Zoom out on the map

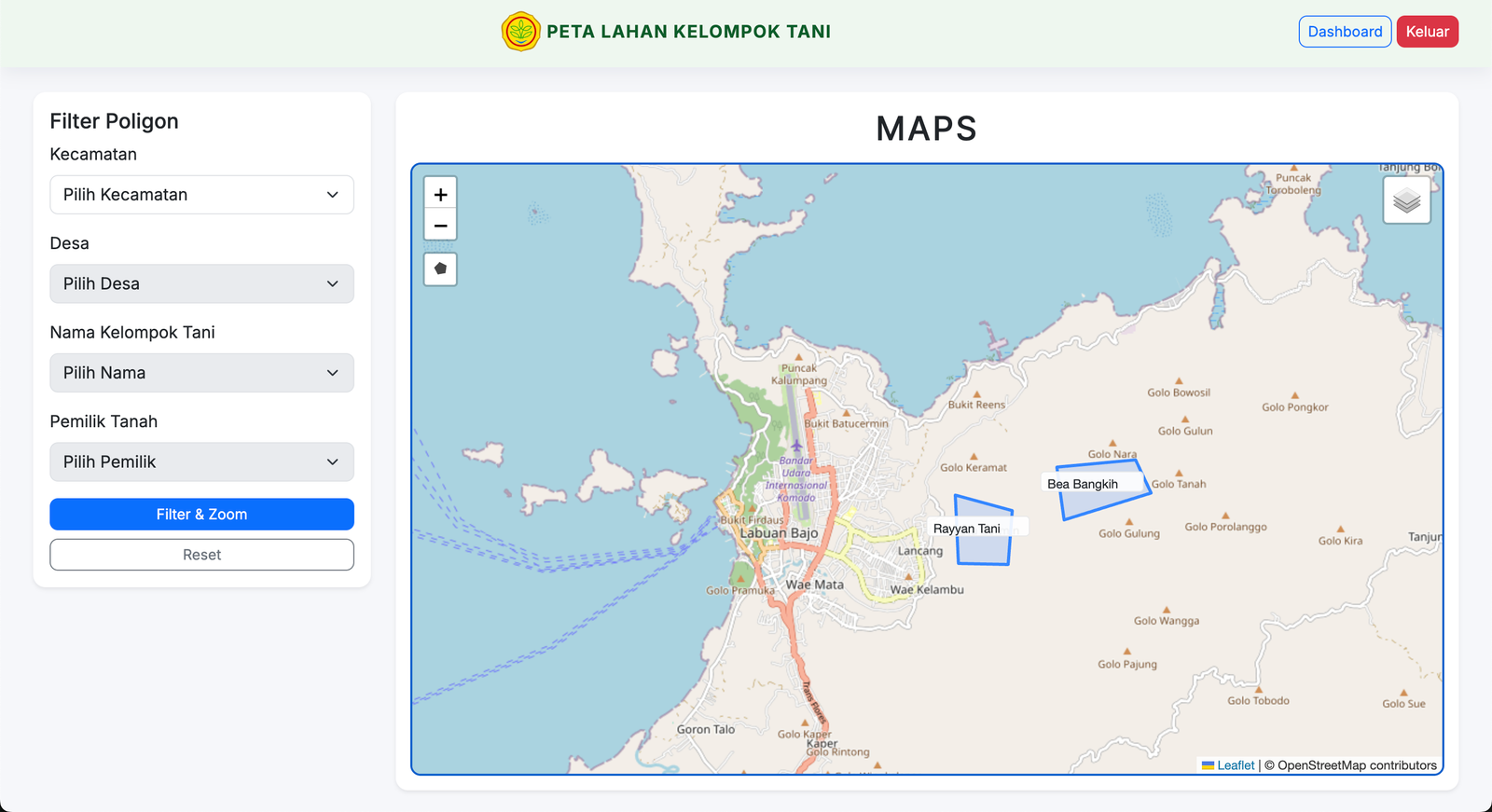coord(440,226)
